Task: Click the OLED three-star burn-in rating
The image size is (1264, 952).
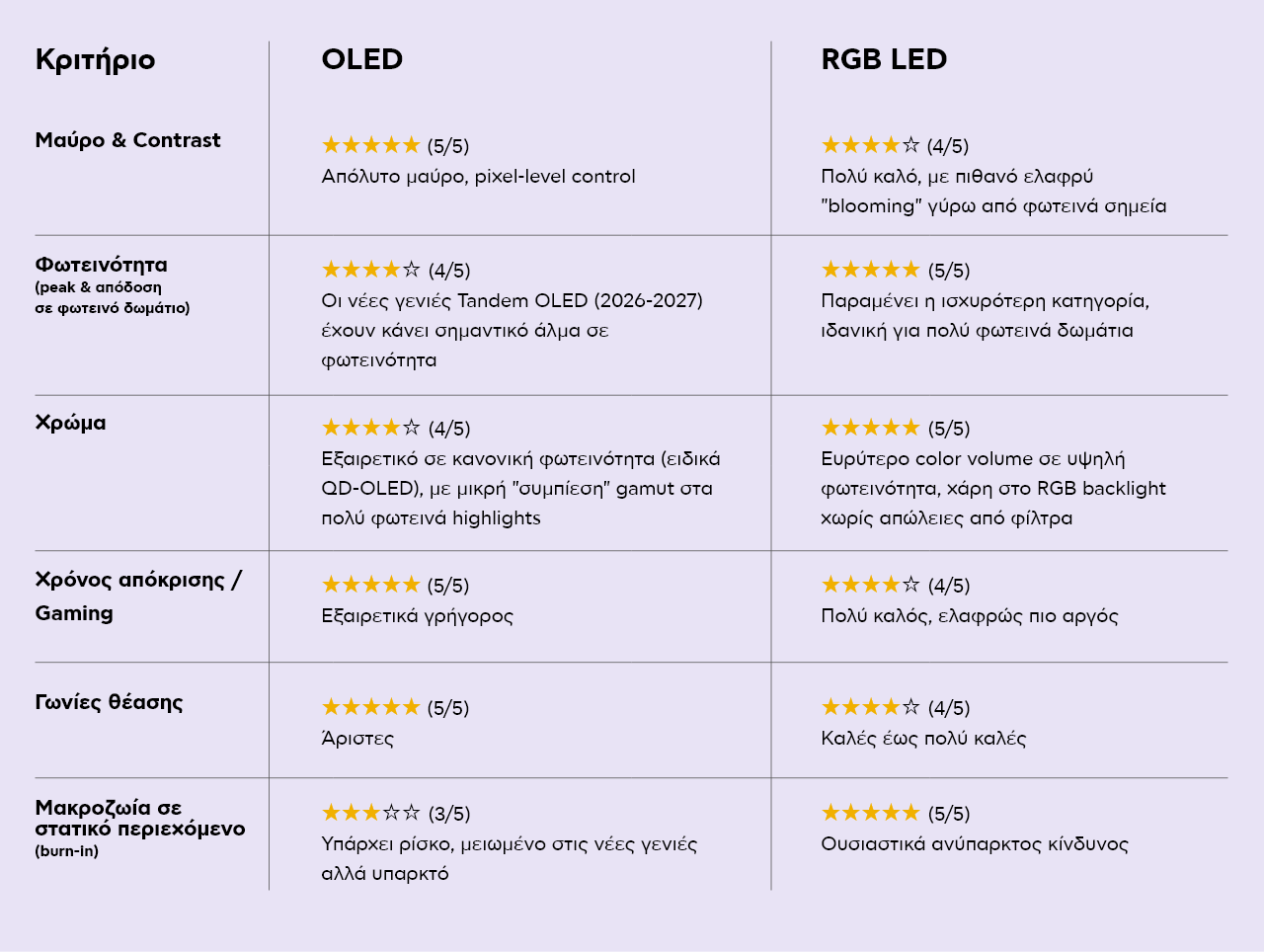Action: click(x=371, y=813)
